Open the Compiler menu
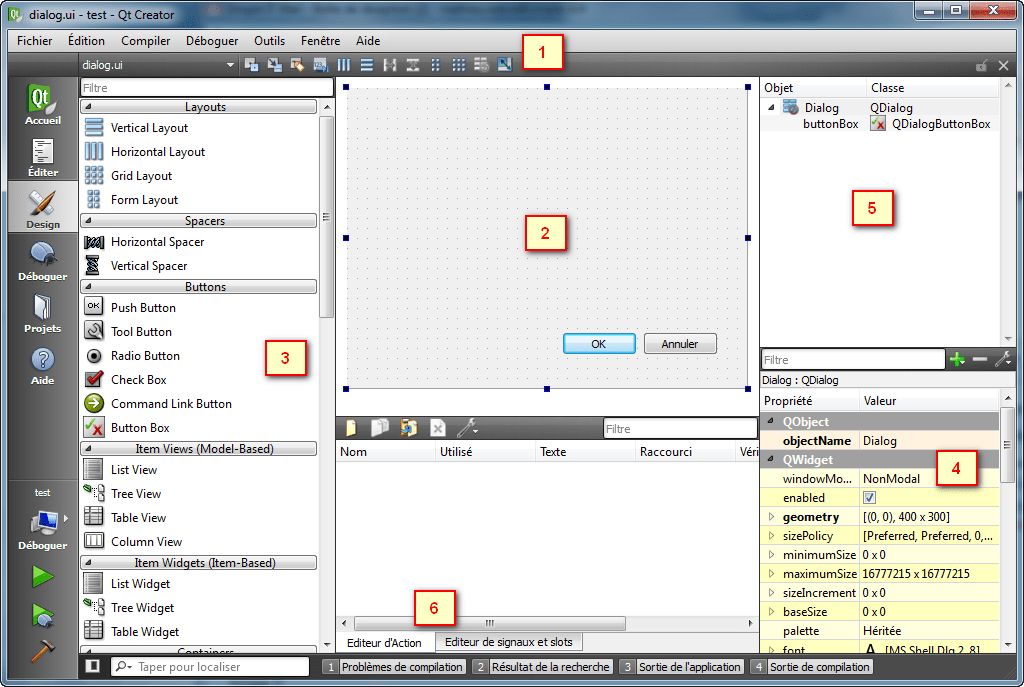Viewport: 1024px width, 687px height. [x=146, y=40]
